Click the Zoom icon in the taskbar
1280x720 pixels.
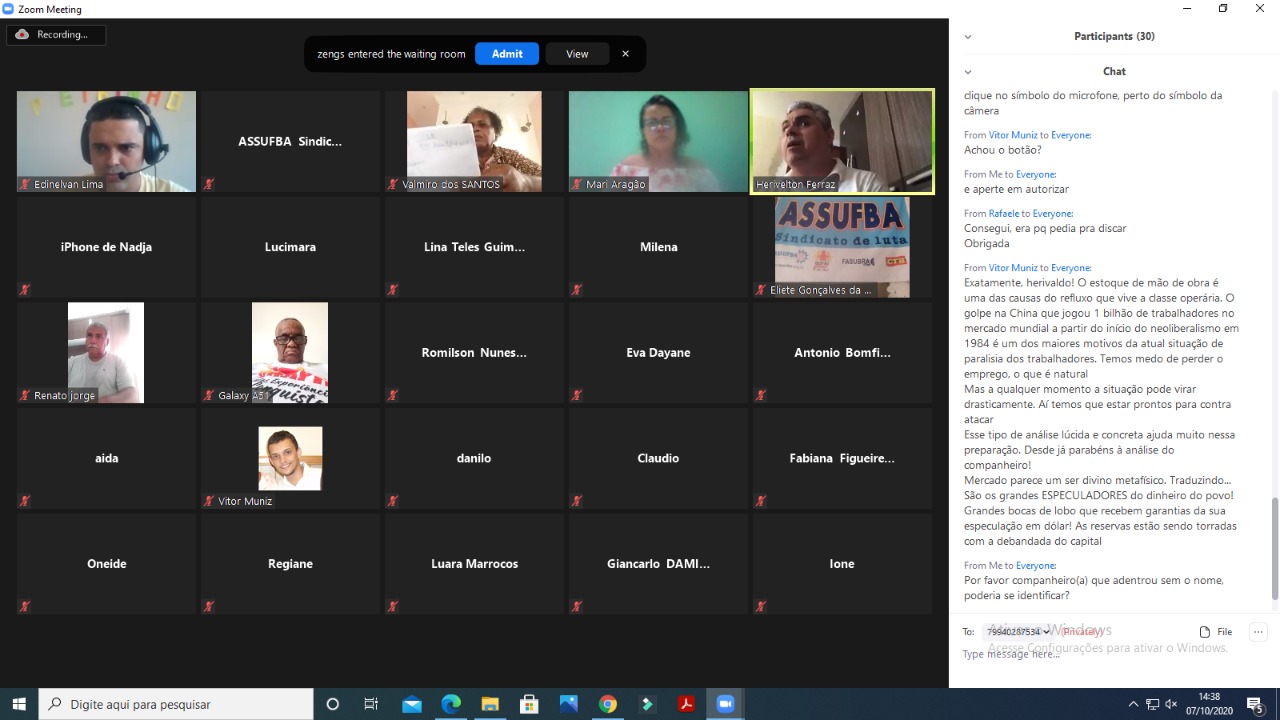pyautogui.click(x=725, y=704)
